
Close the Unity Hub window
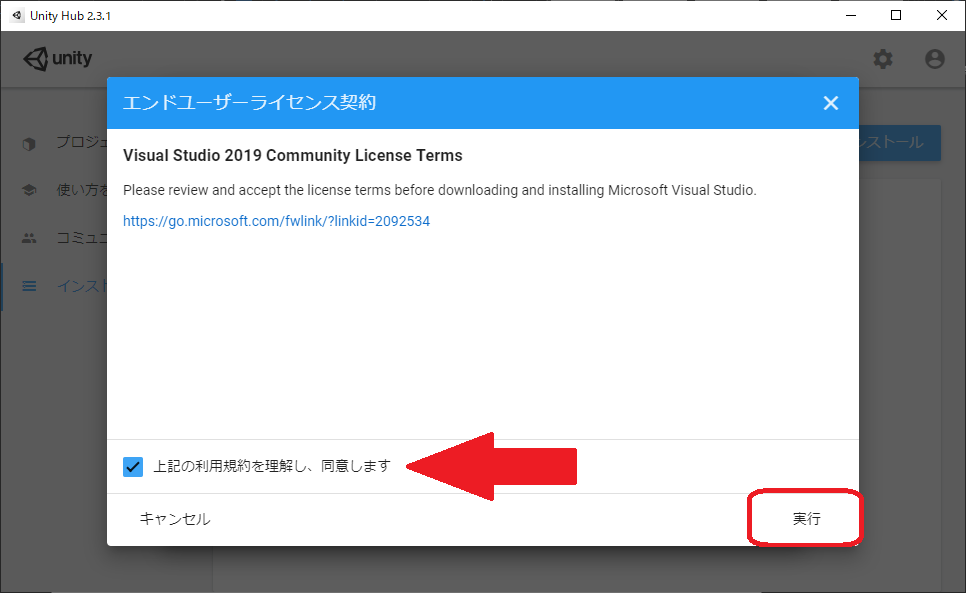(x=941, y=15)
